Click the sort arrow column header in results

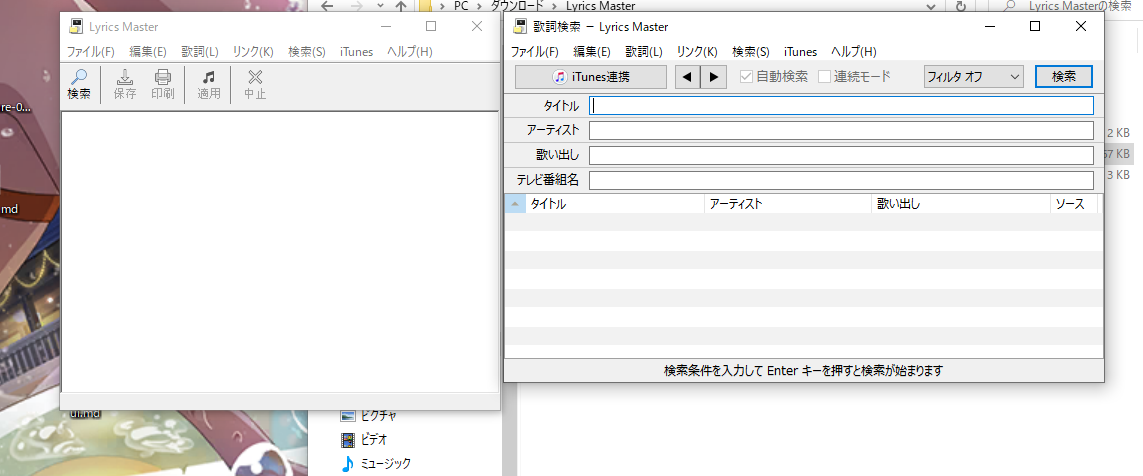pos(515,204)
